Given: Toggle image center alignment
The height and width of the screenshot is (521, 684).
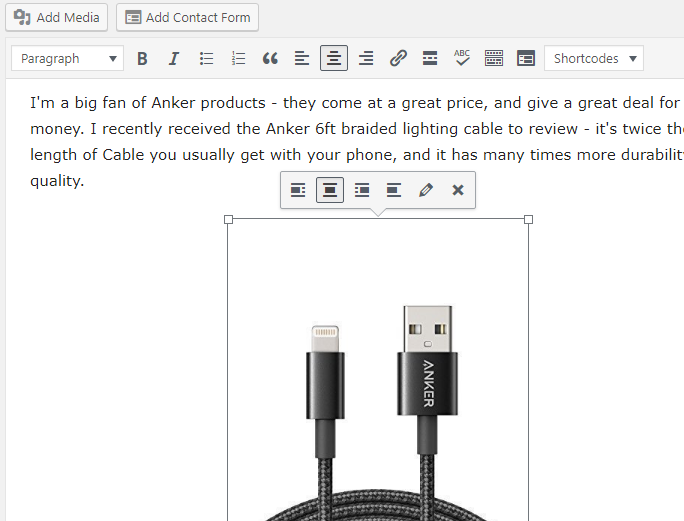Looking at the screenshot, I should [x=330, y=190].
